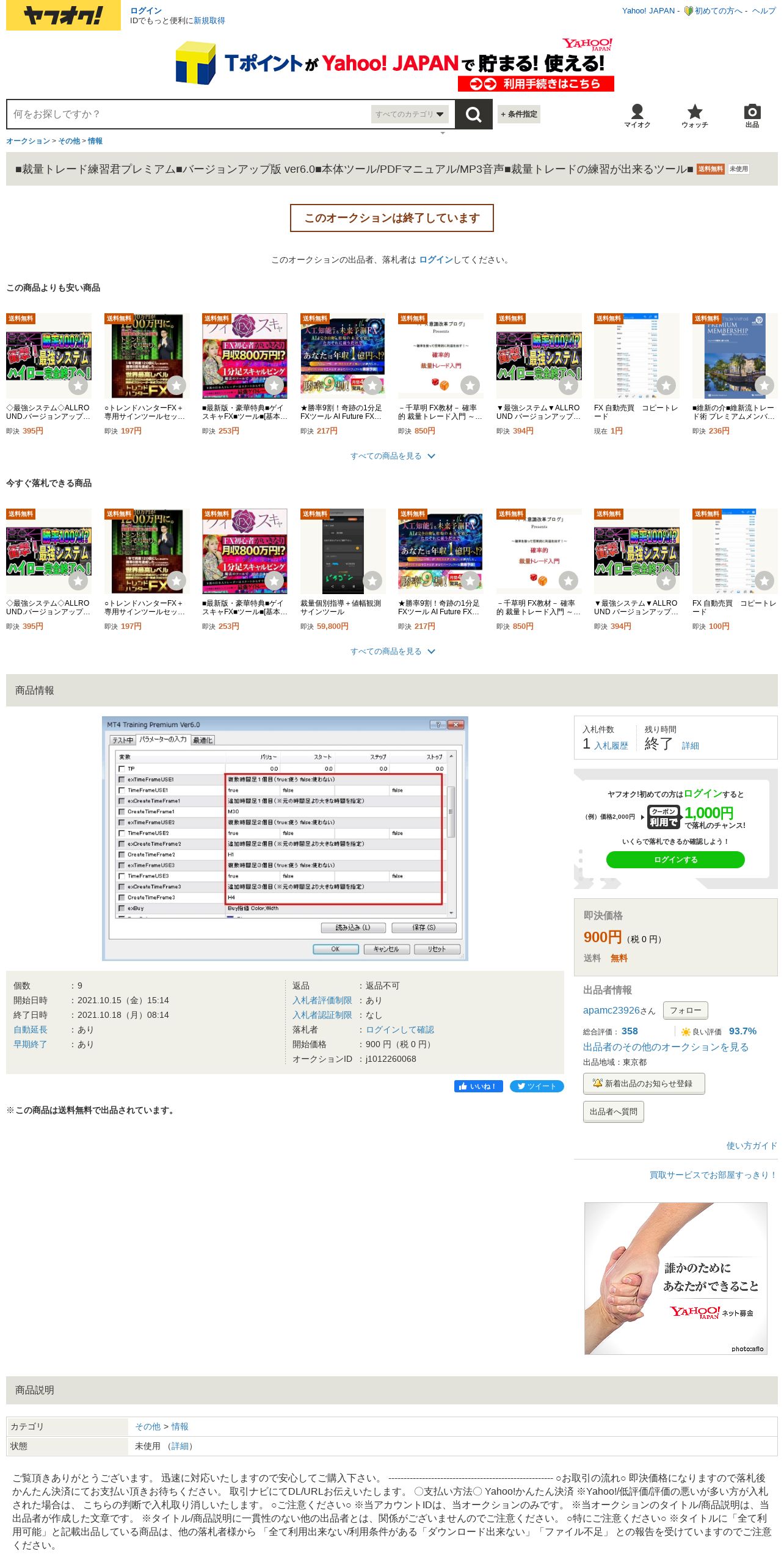Click the MT4 Training Premium product image
This screenshot has width=784, height=1568.
coord(285,838)
